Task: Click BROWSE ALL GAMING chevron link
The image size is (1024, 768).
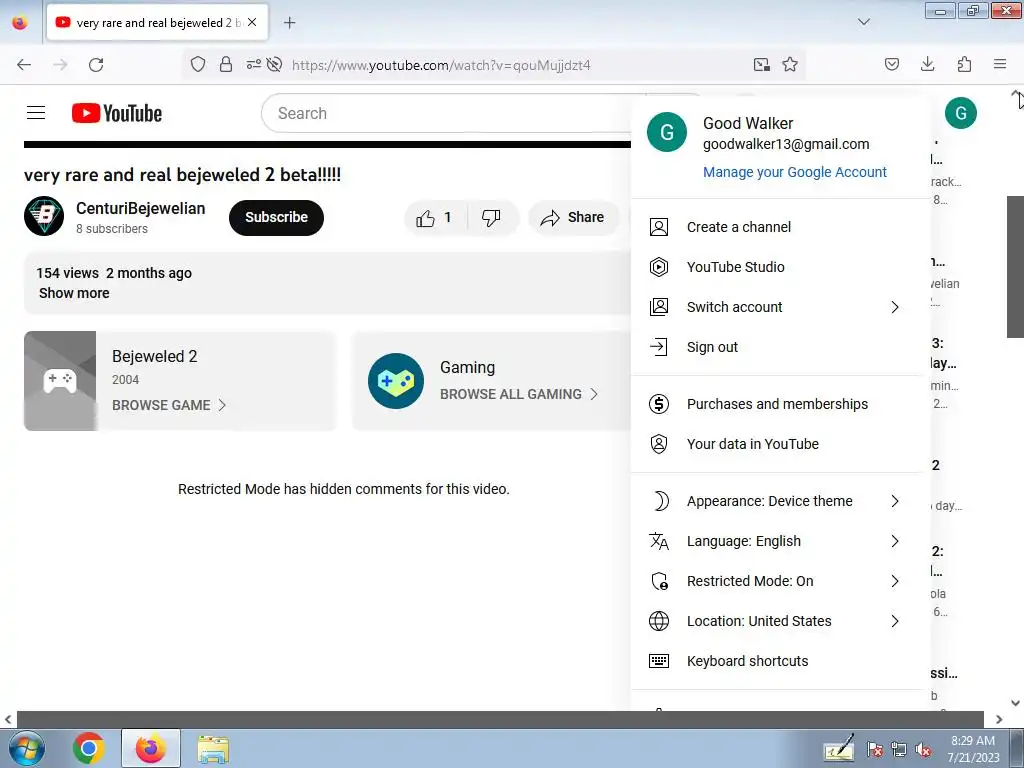Action: click(x=519, y=394)
